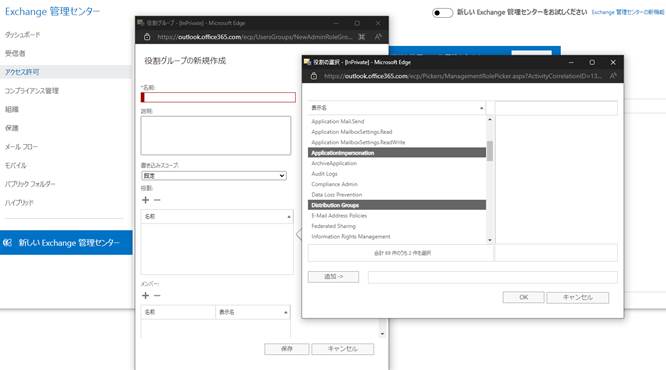
Task: Click the role list vertical scrollbar thumb
Action: [490, 151]
